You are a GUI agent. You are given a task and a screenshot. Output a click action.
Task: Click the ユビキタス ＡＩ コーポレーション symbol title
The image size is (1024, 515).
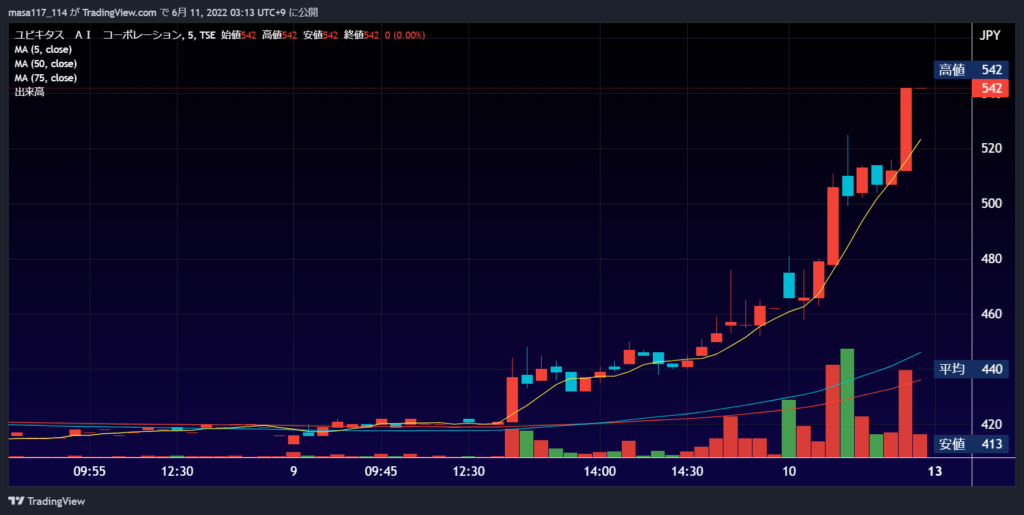97,35
